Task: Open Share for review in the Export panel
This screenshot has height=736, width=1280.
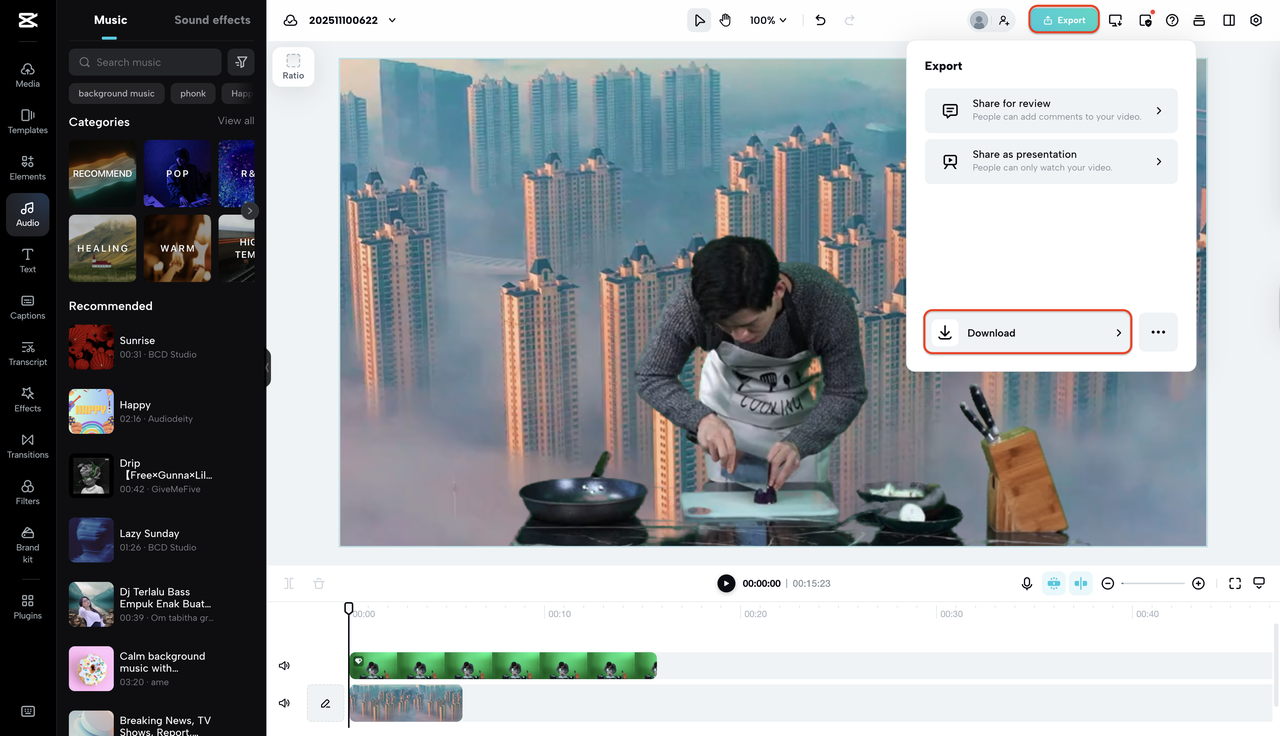Action: (x=1050, y=110)
